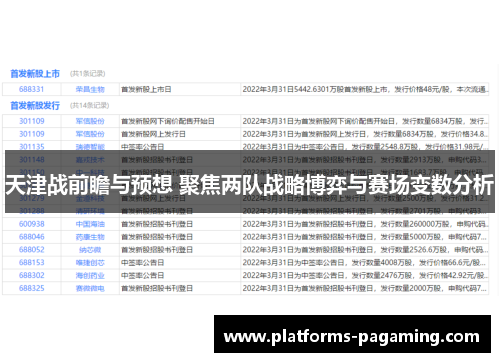
Task: Open stock code 688046 link
Action: click(32, 237)
